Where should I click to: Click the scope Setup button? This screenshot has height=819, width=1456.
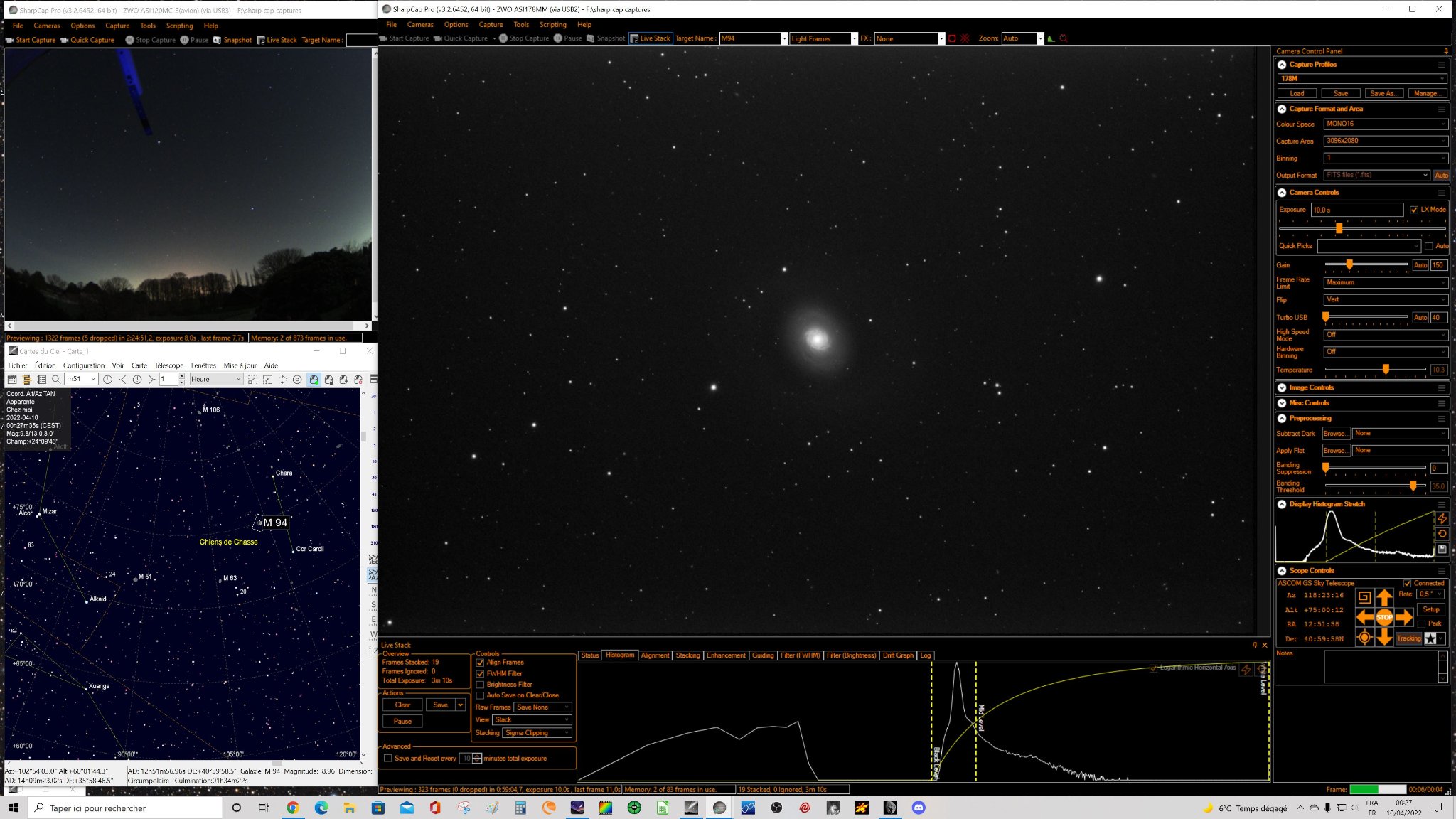pyautogui.click(x=1431, y=609)
